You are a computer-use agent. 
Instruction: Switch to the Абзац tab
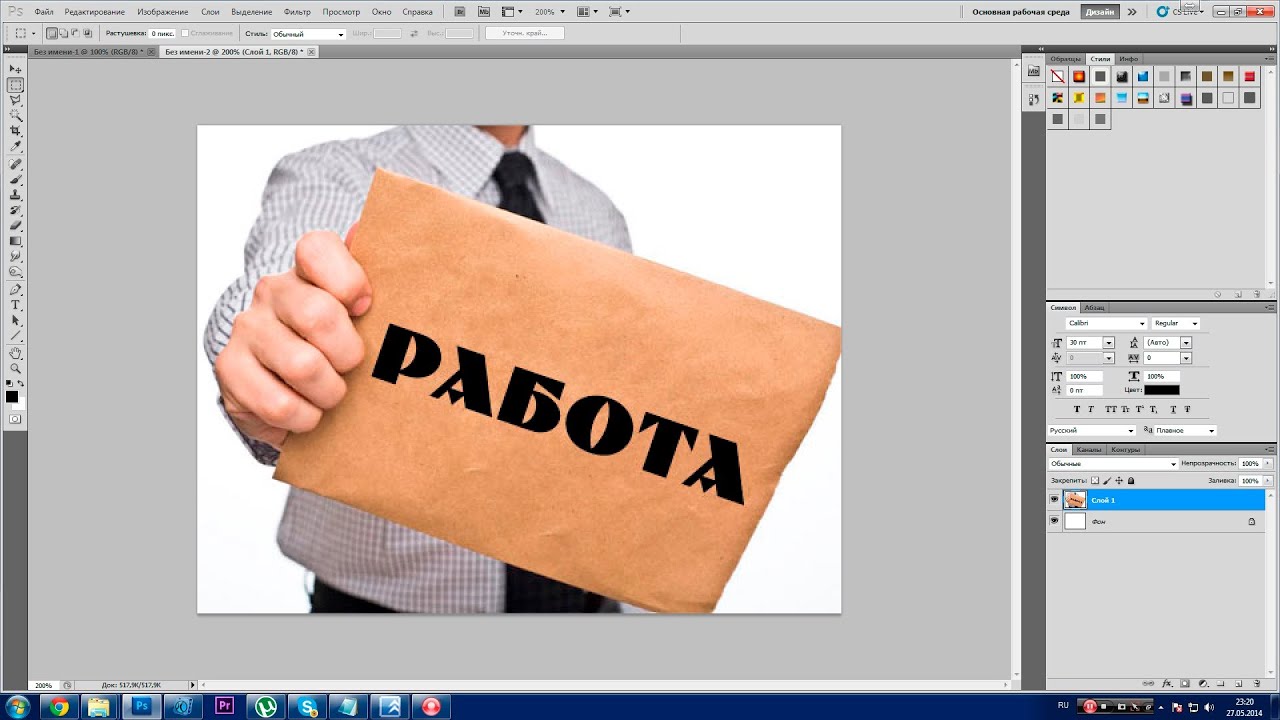(1094, 307)
